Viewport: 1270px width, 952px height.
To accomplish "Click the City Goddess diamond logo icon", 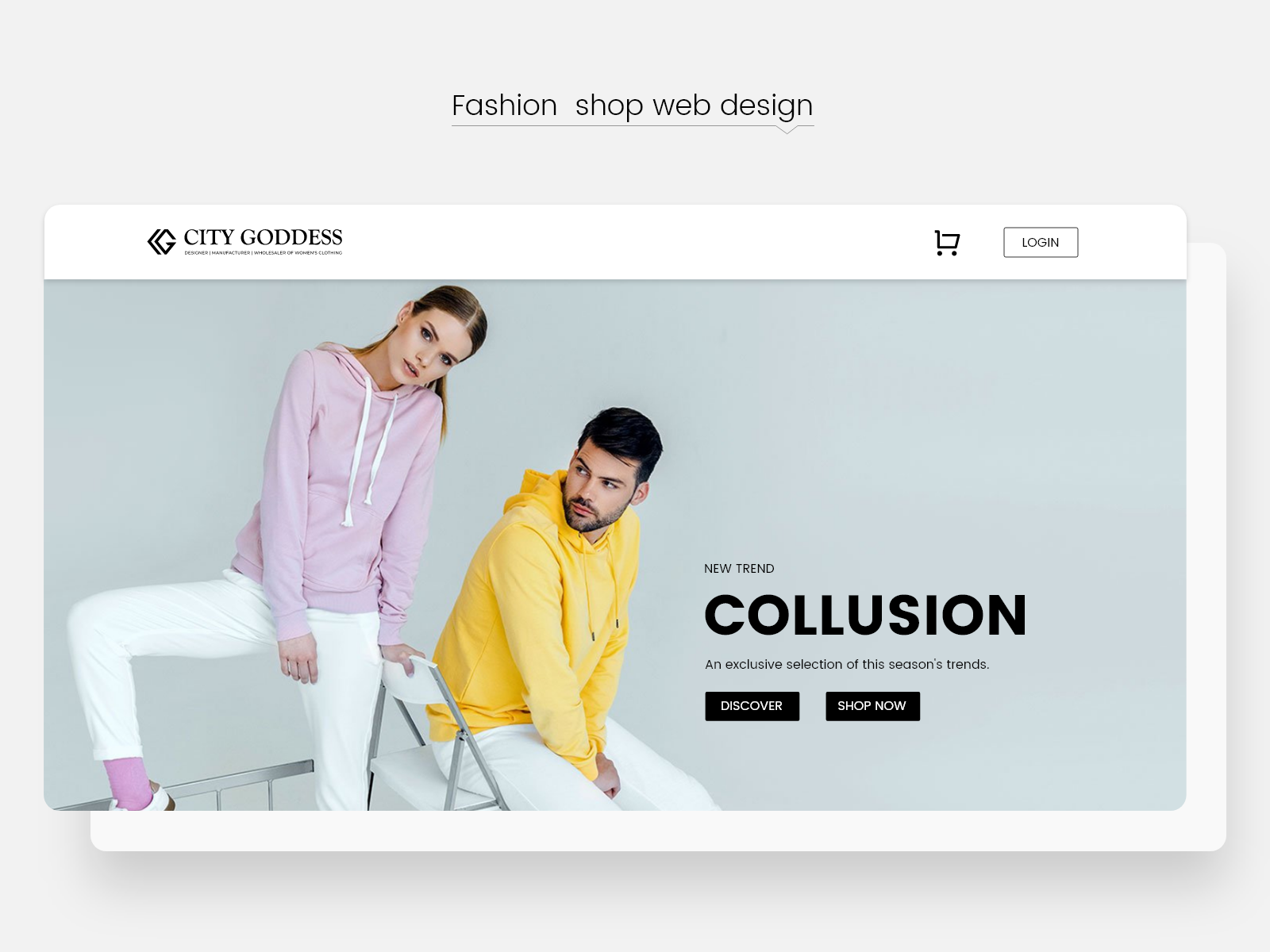I will (162, 242).
